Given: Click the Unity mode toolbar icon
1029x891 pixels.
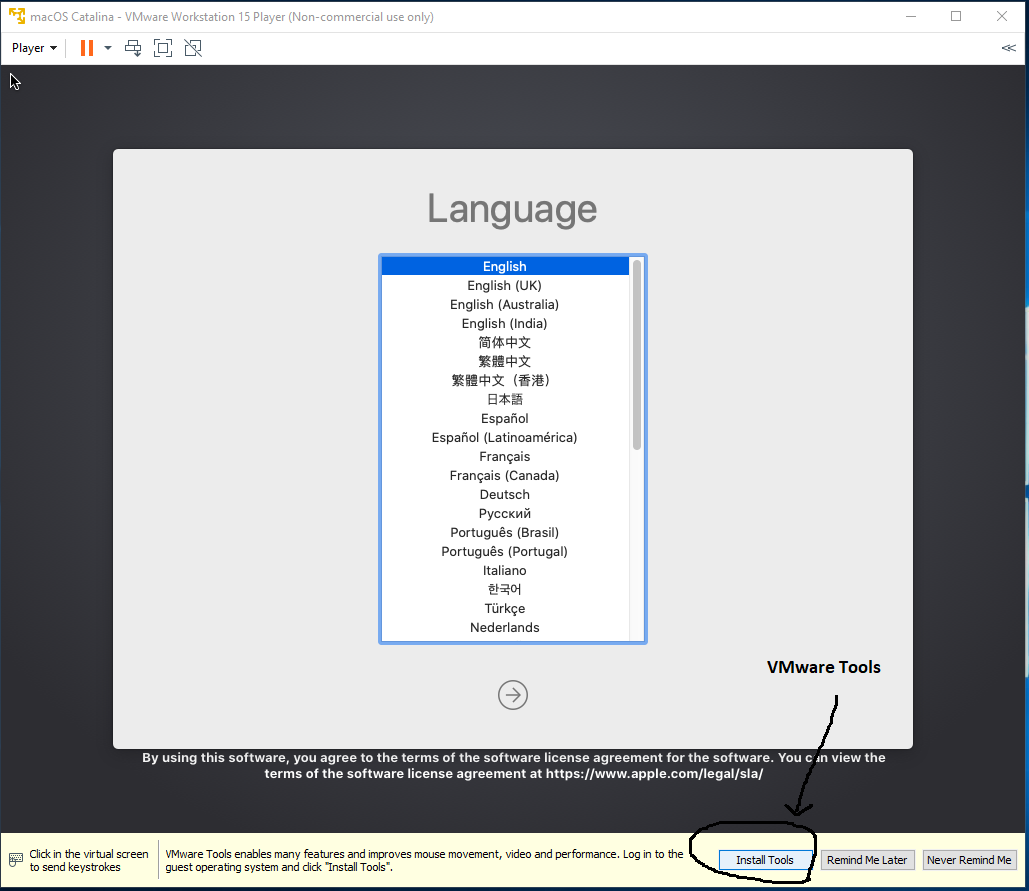Looking at the screenshot, I should (x=193, y=48).
